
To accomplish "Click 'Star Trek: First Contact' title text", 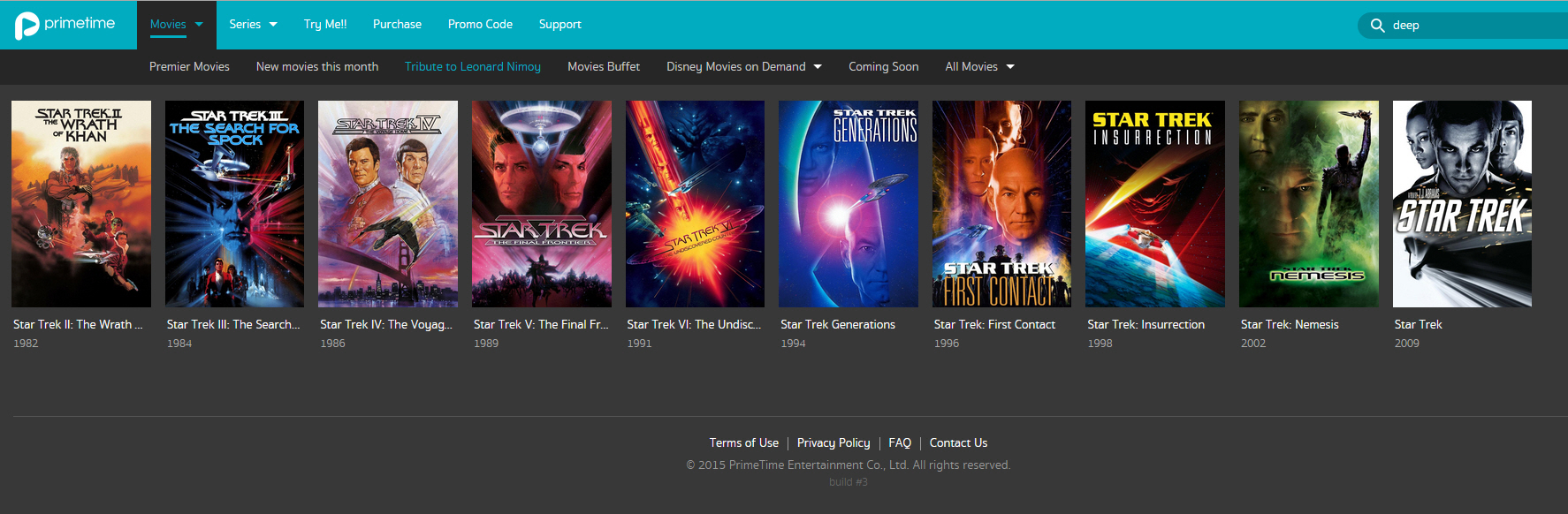I will (994, 325).
